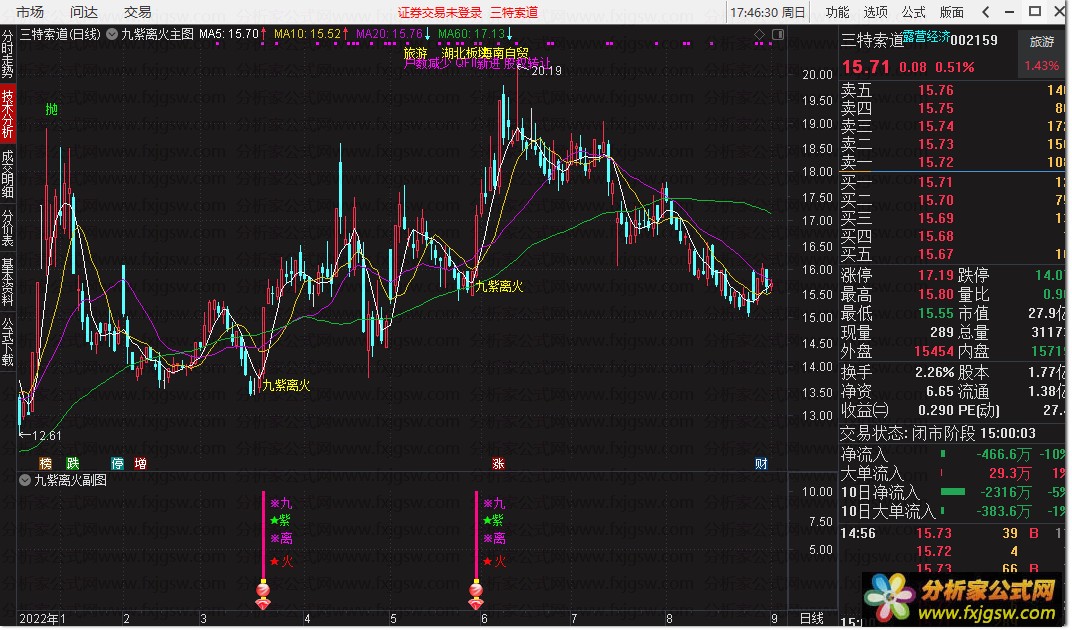
Task: Click the 换手 value 2.26%
Action: pyautogui.click(x=935, y=372)
